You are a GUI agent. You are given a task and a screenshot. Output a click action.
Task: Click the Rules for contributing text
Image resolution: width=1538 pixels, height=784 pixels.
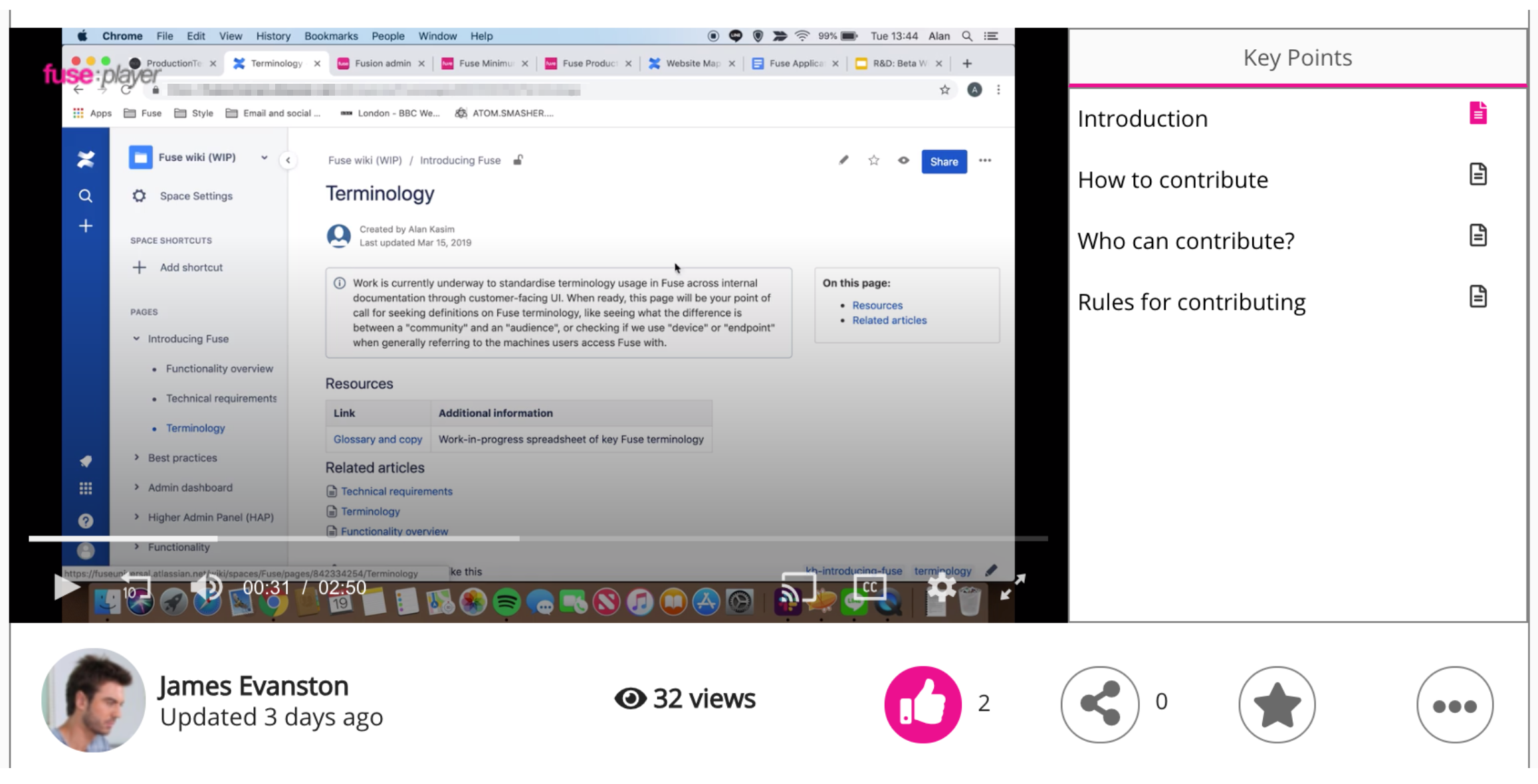1191,302
